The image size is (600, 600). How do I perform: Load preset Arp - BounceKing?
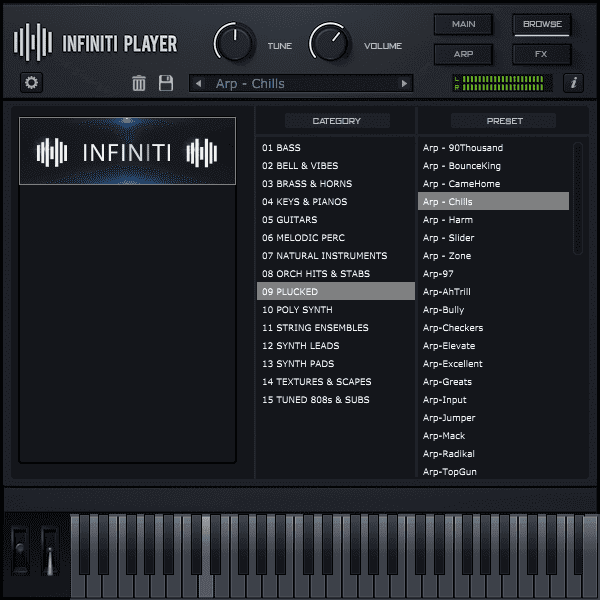coord(494,166)
